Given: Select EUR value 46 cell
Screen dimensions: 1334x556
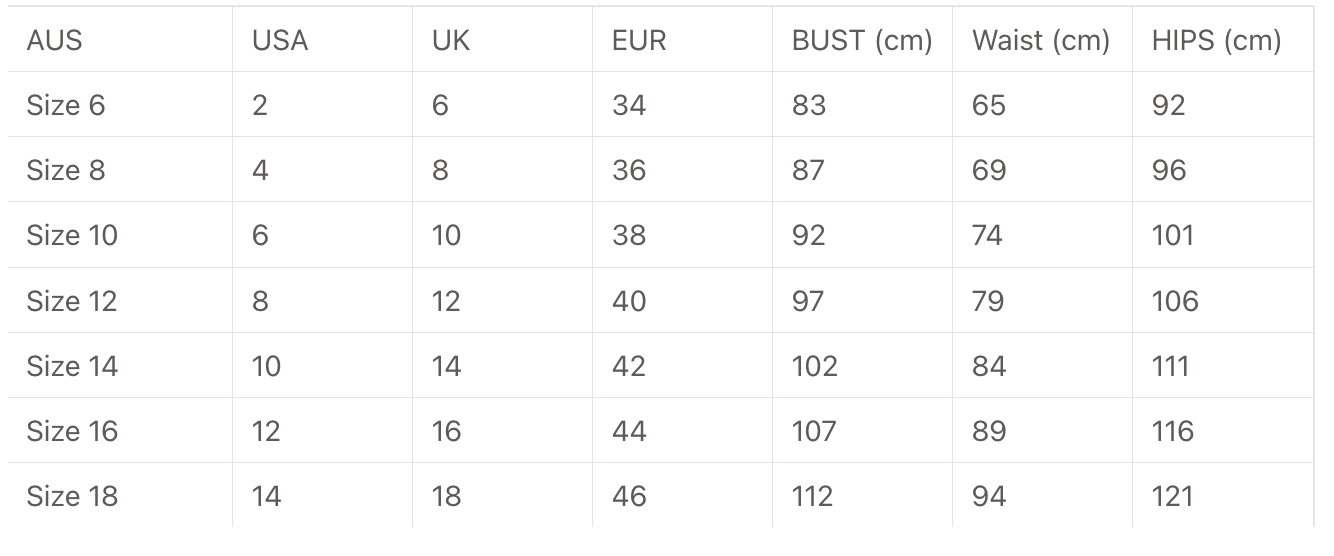Looking at the screenshot, I should [629, 496].
